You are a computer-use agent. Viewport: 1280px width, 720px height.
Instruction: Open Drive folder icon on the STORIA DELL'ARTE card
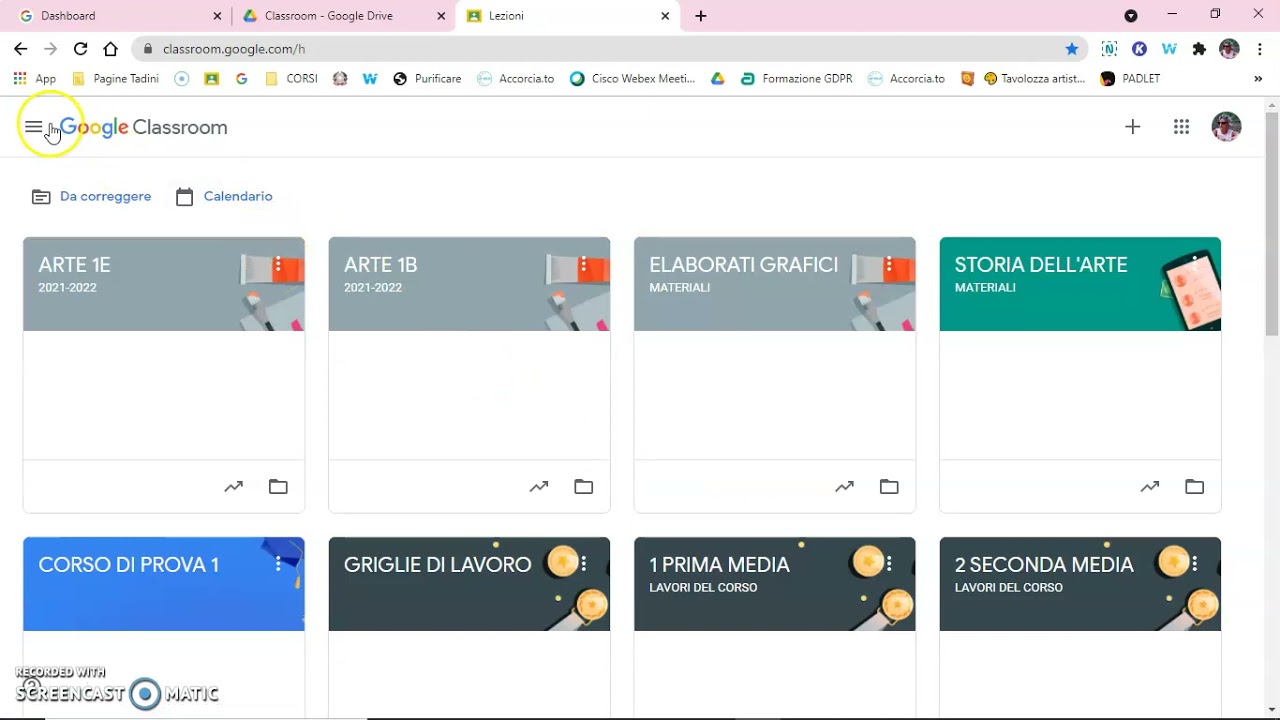click(1195, 487)
